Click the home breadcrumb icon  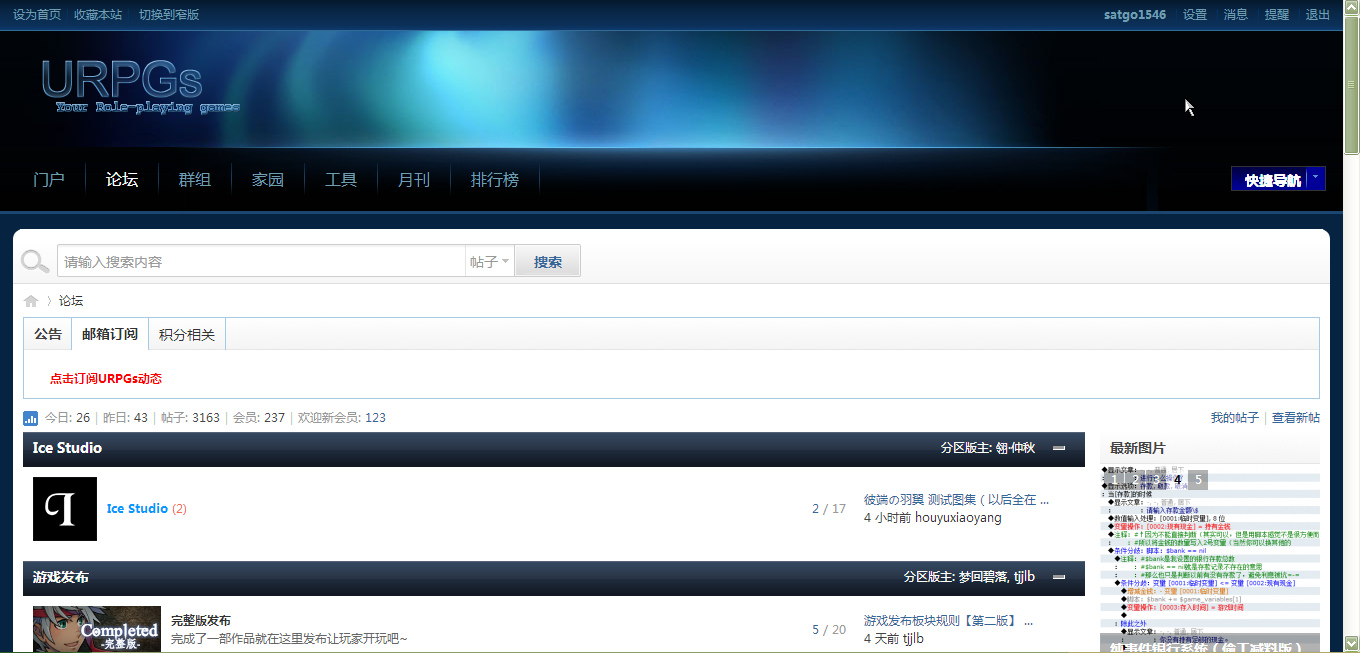click(x=31, y=301)
